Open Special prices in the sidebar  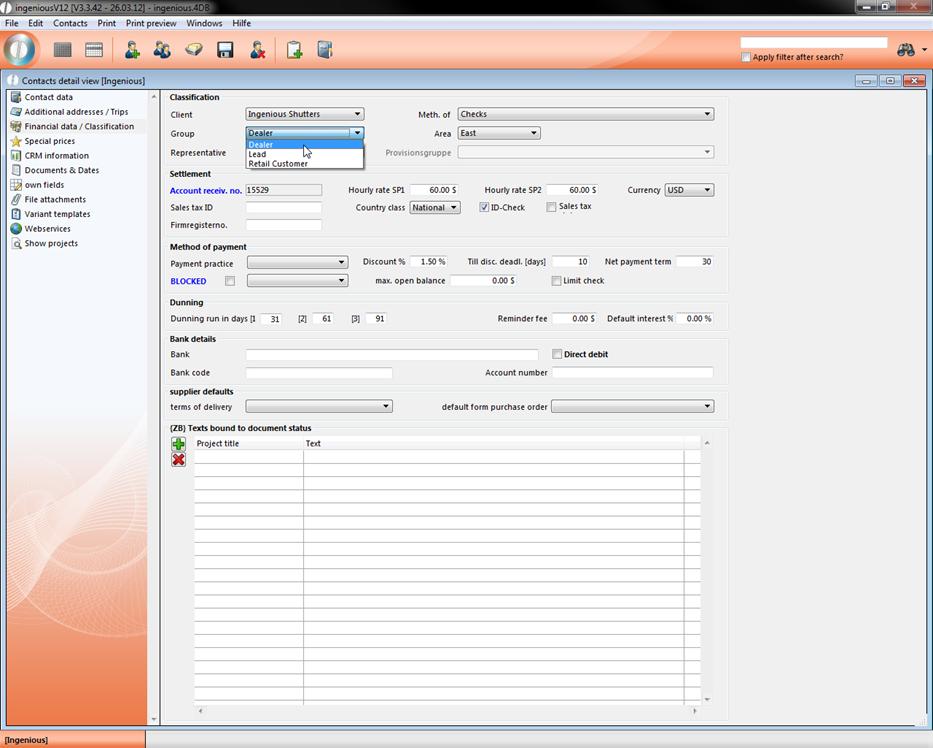(49, 141)
